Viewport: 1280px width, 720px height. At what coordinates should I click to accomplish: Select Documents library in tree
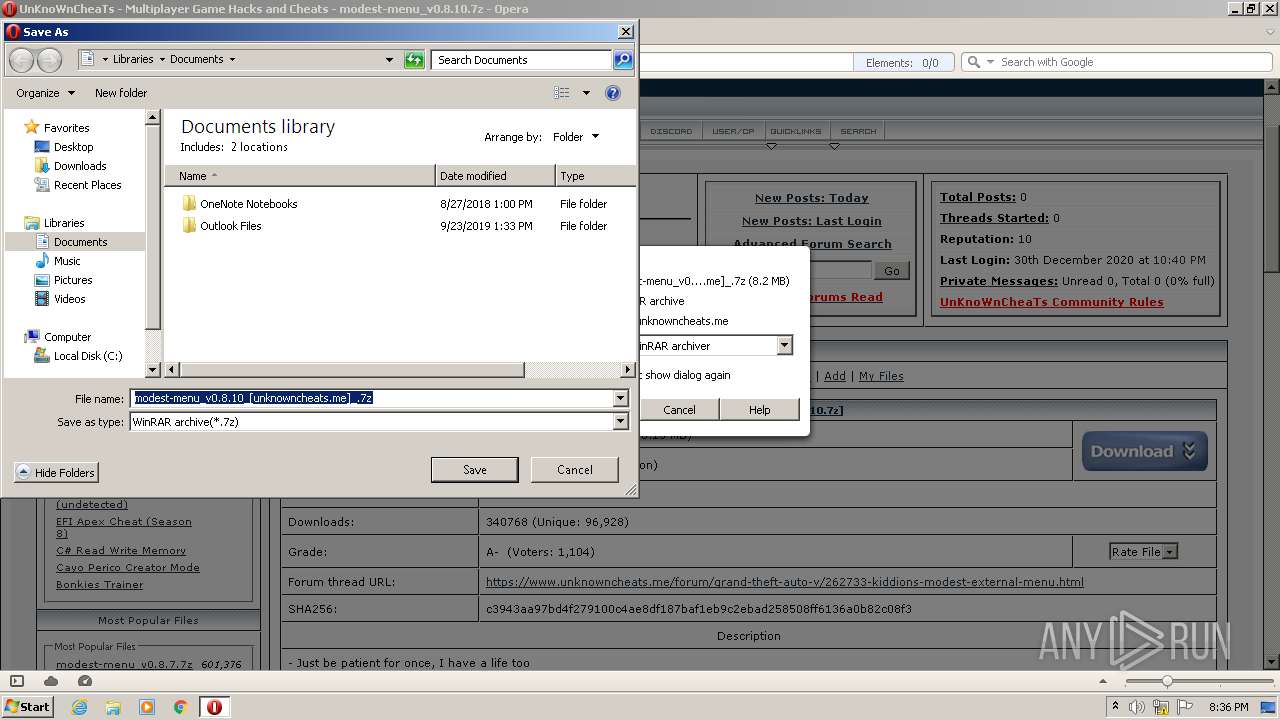[x=80, y=242]
